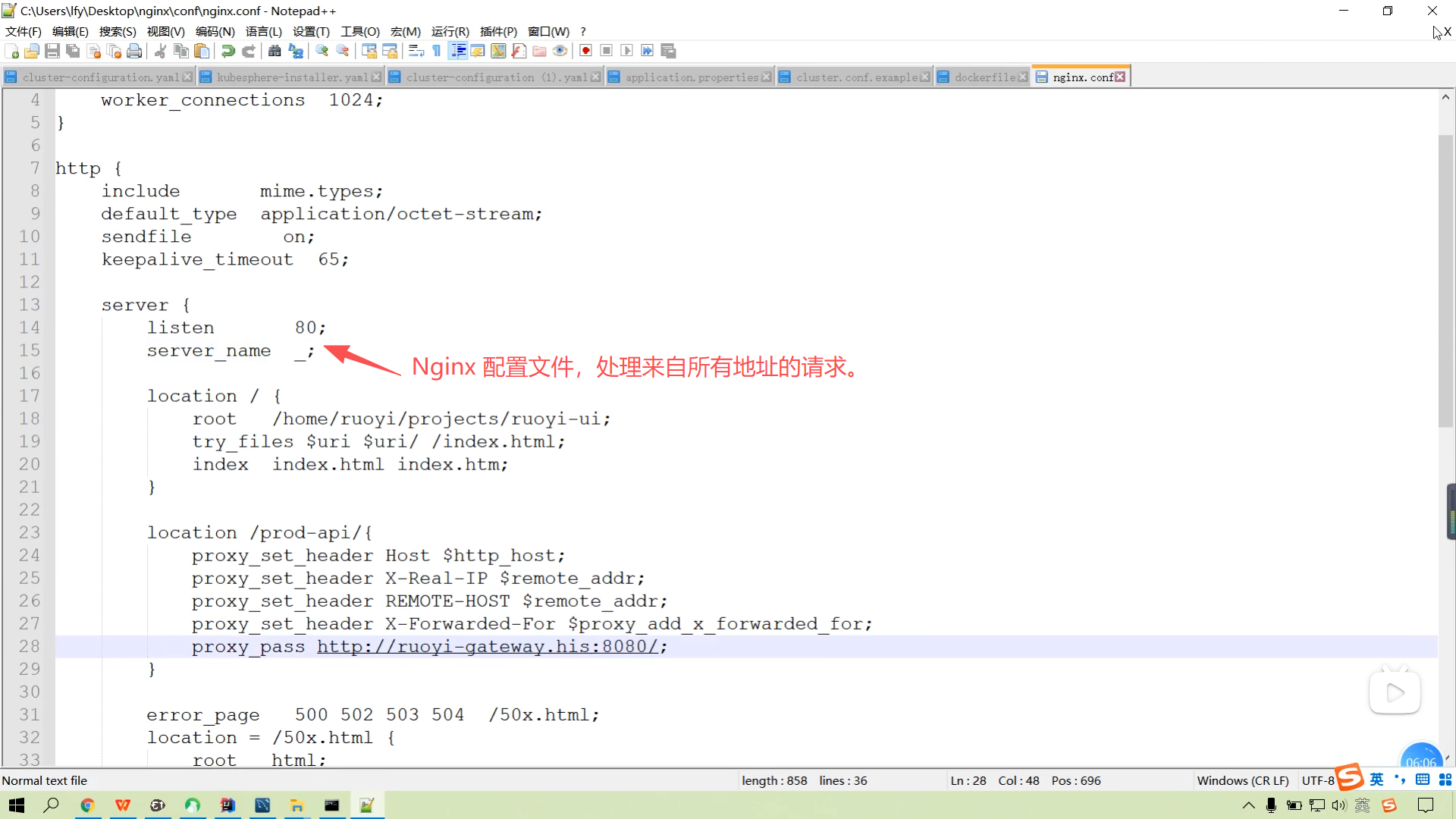
Task: Start recording a macro
Action: 585,51
